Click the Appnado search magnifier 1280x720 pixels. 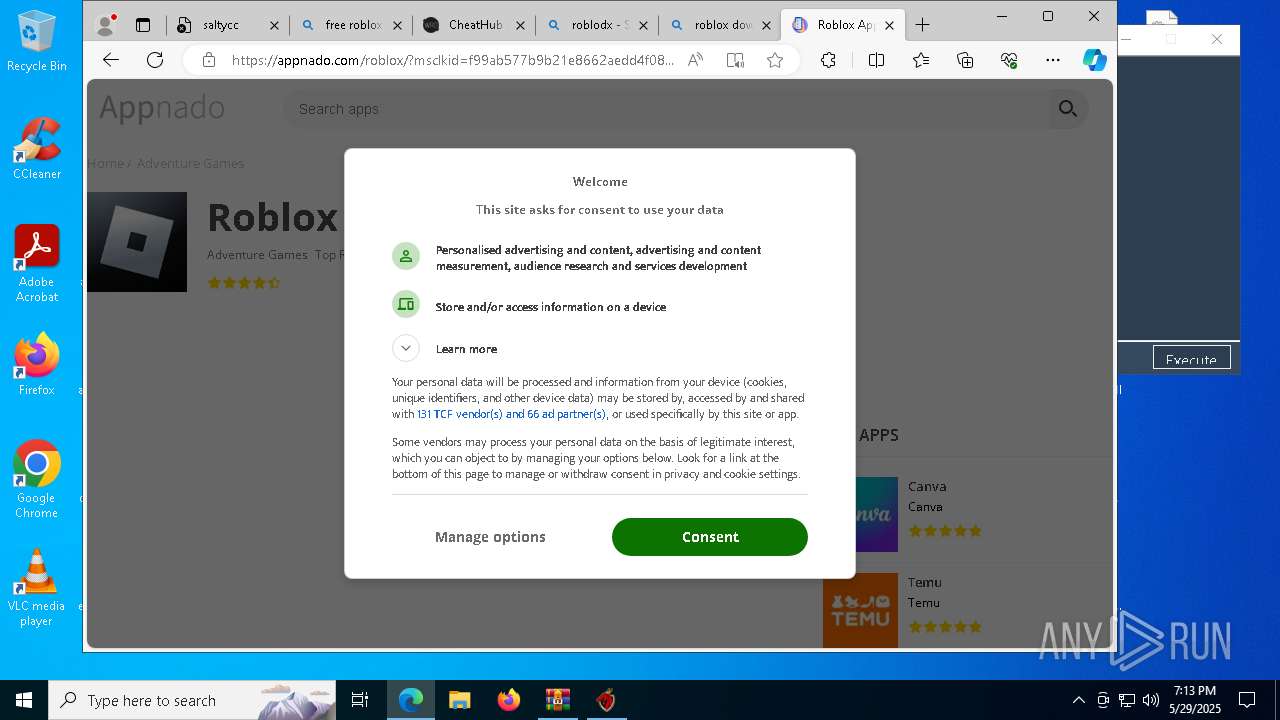[x=1068, y=109]
